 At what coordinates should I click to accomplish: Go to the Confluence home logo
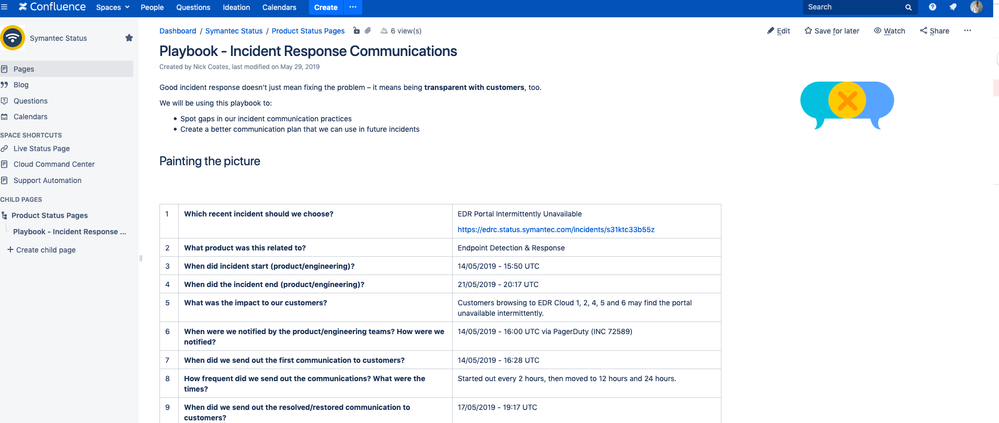(x=52, y=8)
